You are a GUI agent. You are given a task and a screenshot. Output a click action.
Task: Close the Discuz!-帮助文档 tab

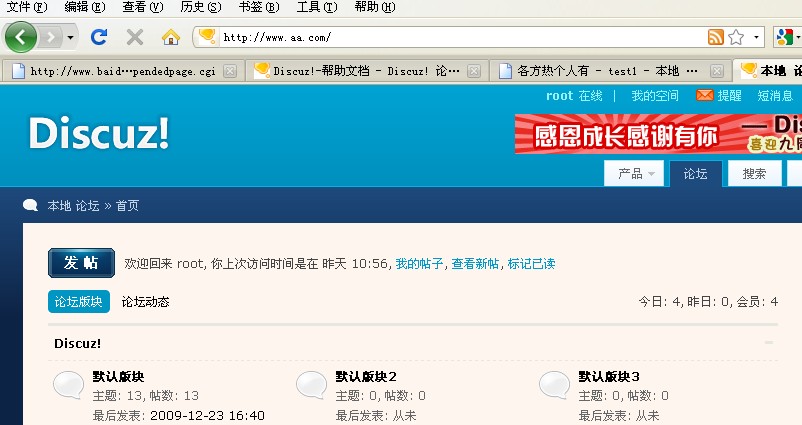coord(474,71)
